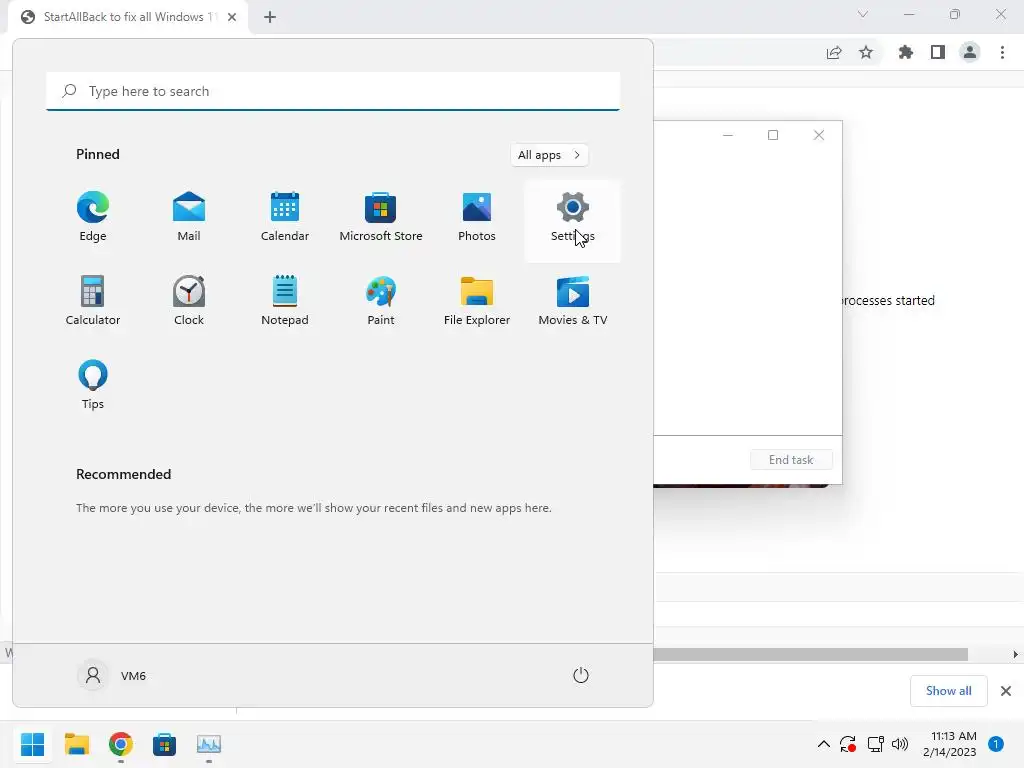
Task: Click the update sync tray icon
Action: click(x=848, y=744)
